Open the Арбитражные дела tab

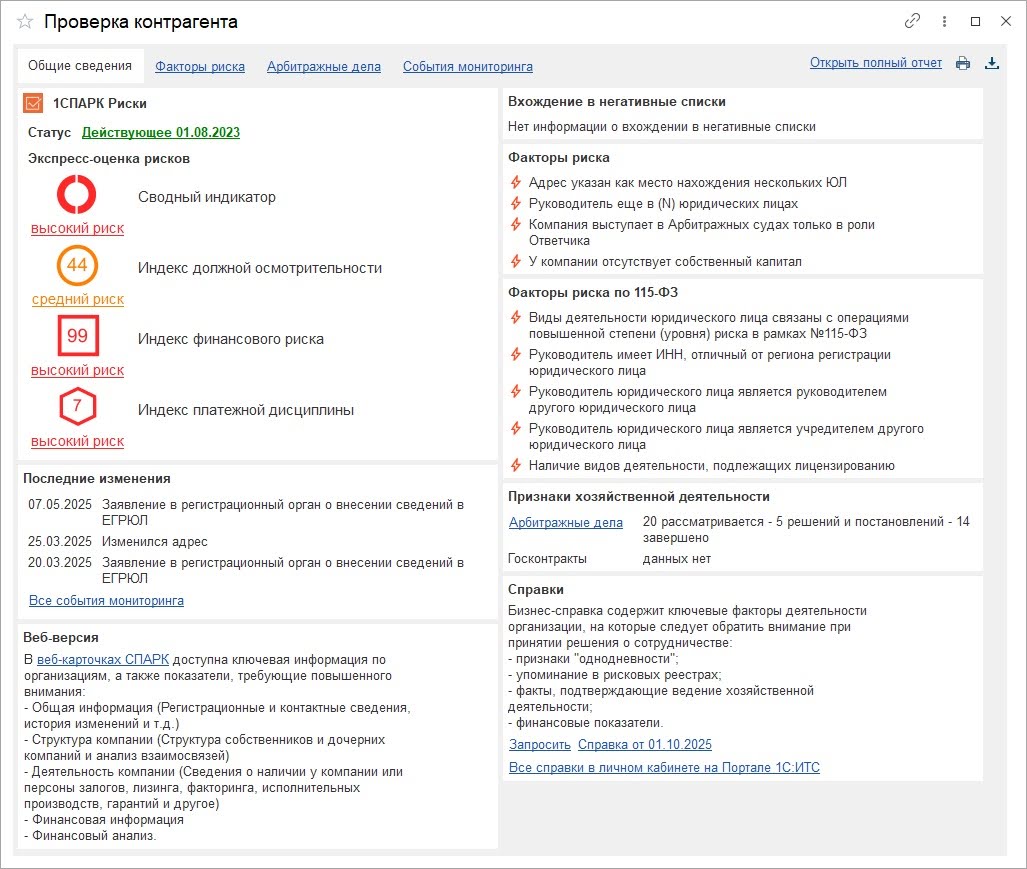tap(324, 67)
